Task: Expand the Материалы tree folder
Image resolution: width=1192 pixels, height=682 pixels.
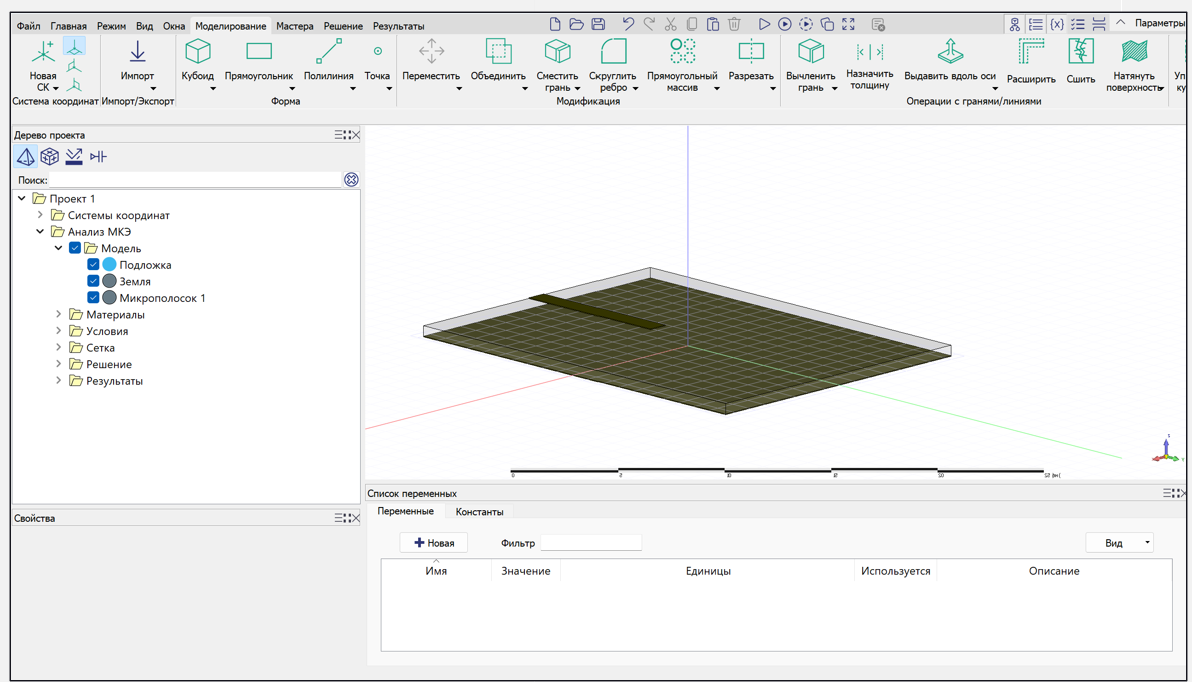Action: [58, 315]
